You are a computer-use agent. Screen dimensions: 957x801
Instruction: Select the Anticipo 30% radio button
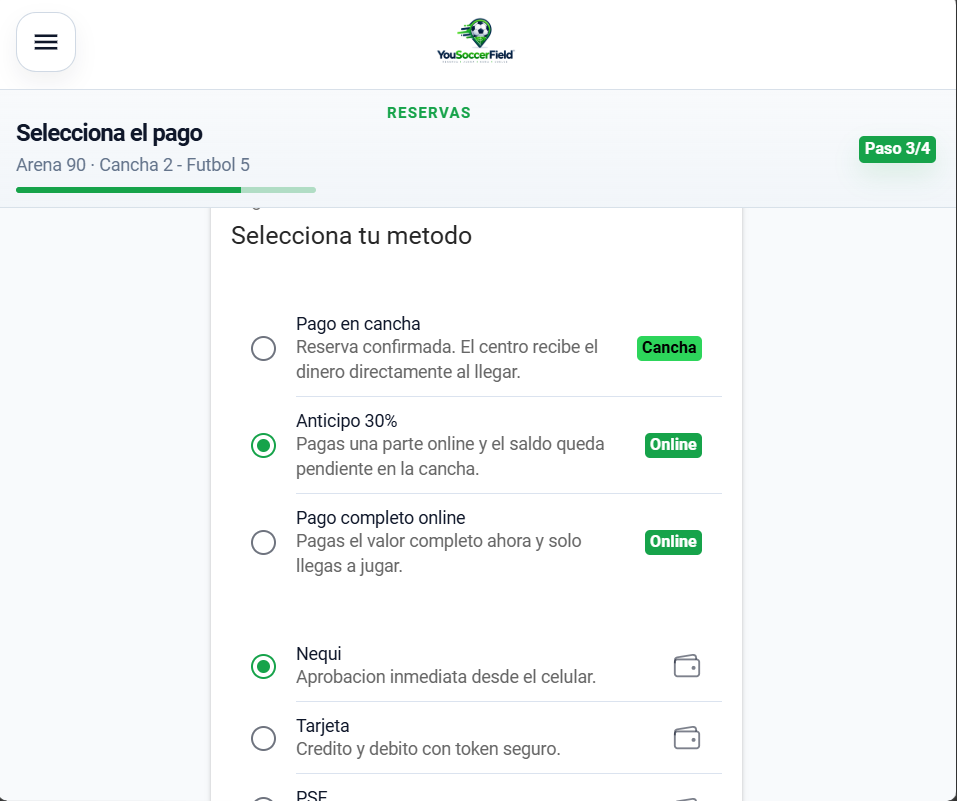click(264, 446)
